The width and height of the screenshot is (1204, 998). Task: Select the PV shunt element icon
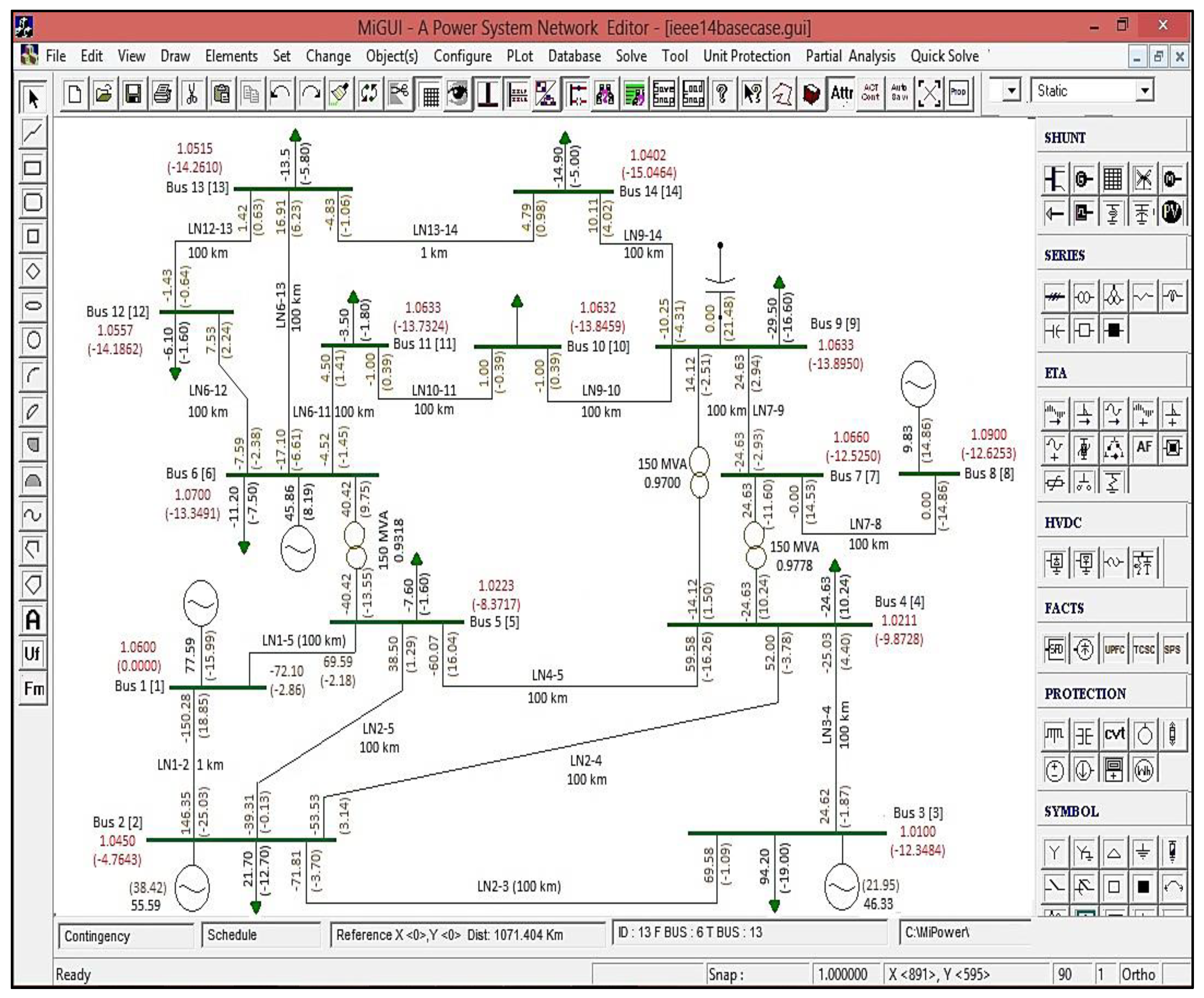point(1171,213)
